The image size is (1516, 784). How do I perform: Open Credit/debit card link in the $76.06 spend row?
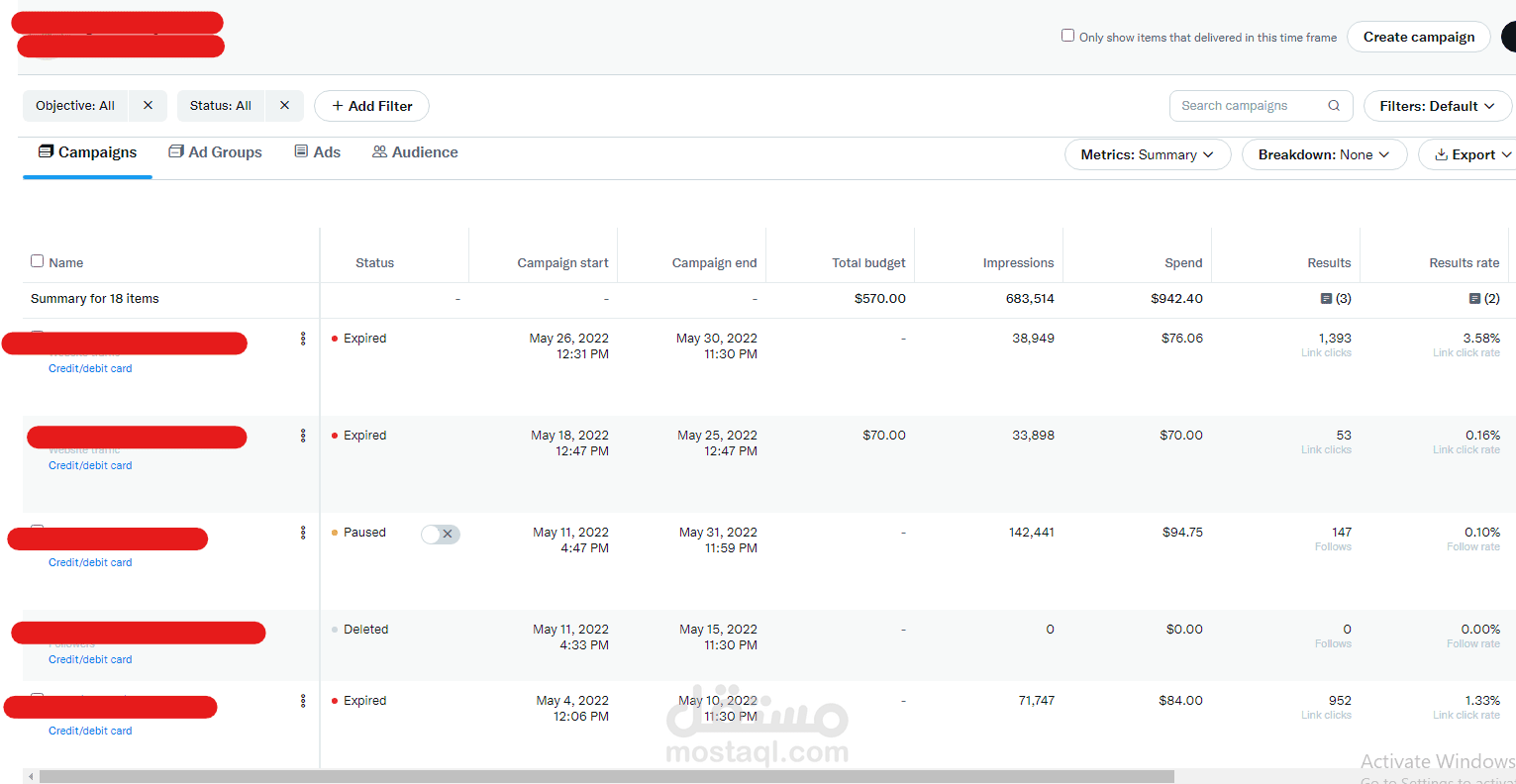pos(90,368)
